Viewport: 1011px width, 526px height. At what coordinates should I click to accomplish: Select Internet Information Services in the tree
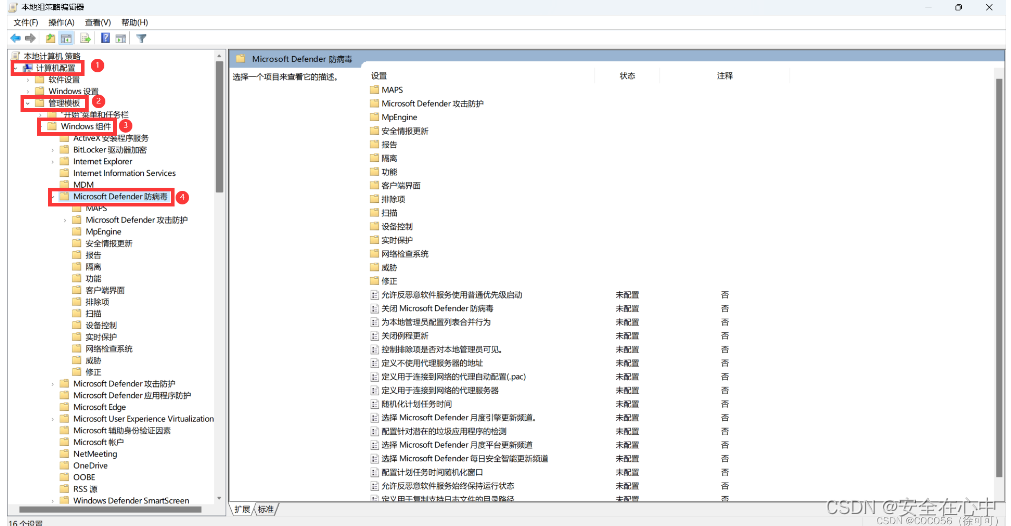click(x=124, y=173)
